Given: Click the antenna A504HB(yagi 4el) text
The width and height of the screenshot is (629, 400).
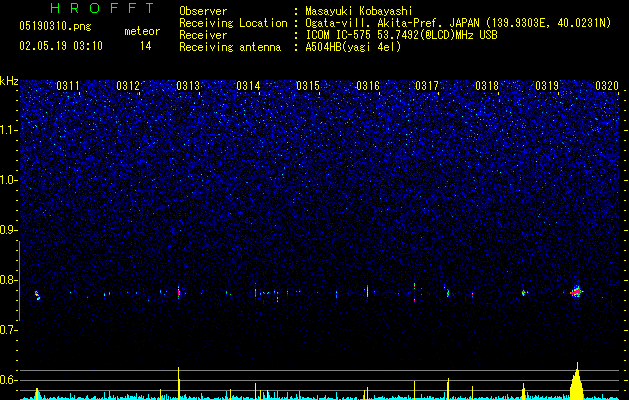Looking at the screenshot, I should (353, 47).
